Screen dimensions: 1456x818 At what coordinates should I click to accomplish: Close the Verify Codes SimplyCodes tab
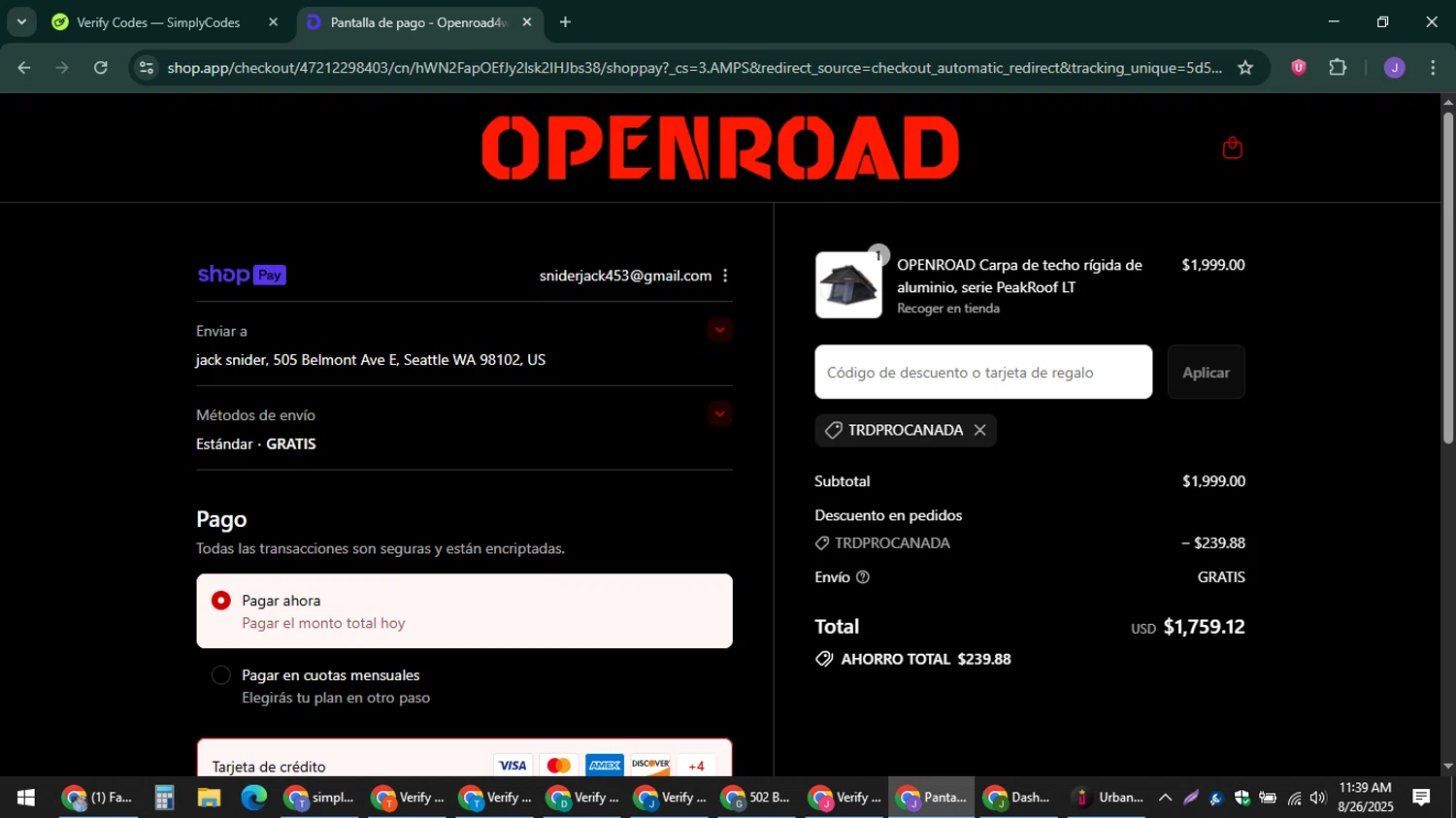(273, 22)
